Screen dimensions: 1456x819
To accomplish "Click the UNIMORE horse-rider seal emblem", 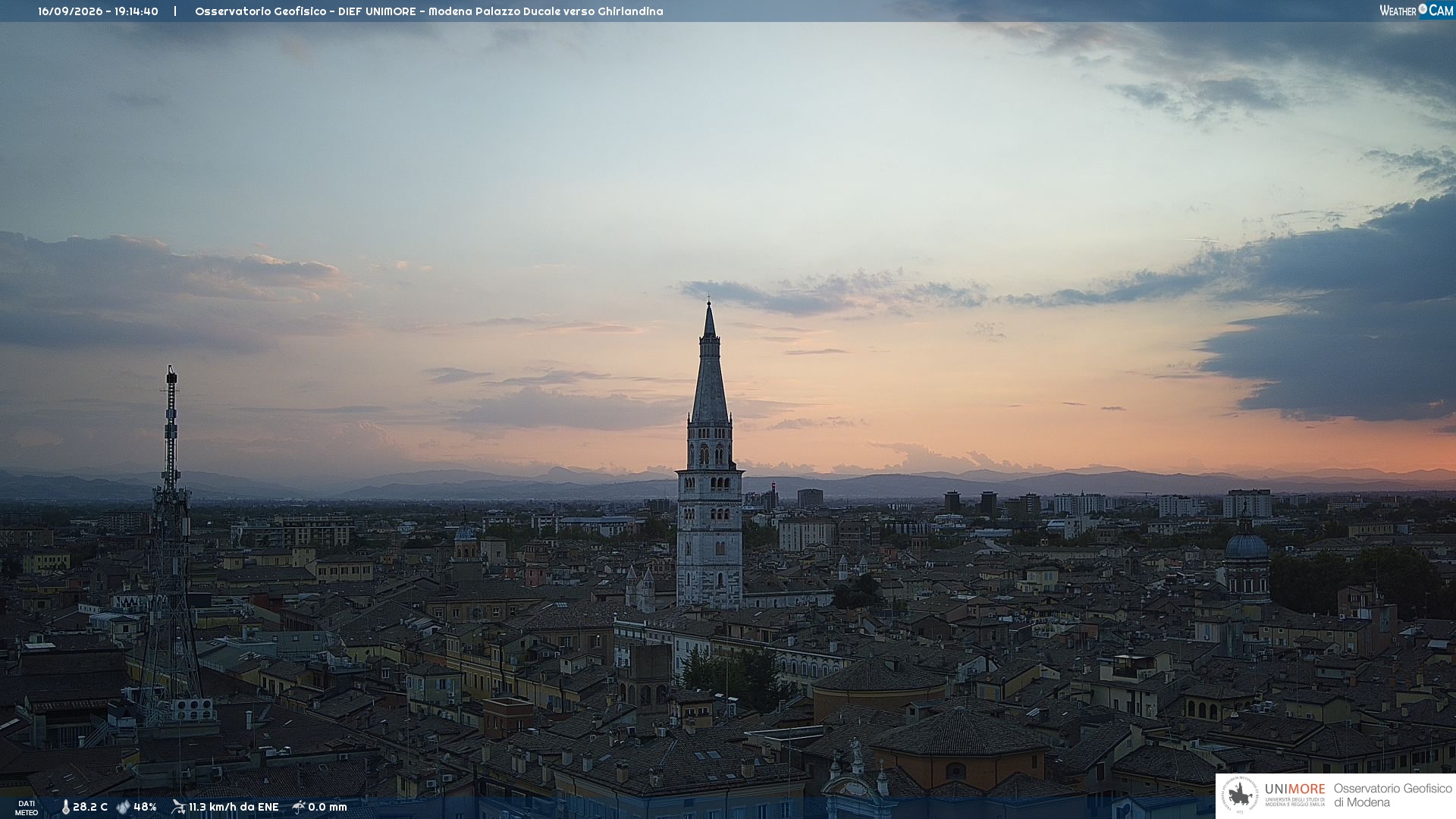I will tap(1241, 795).
